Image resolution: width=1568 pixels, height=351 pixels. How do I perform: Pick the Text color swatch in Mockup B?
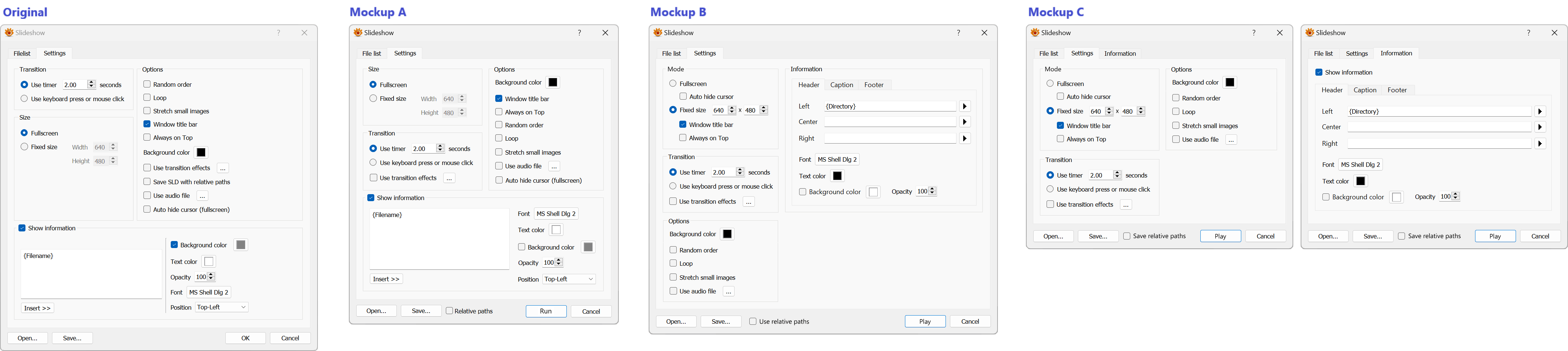point(837,176)
